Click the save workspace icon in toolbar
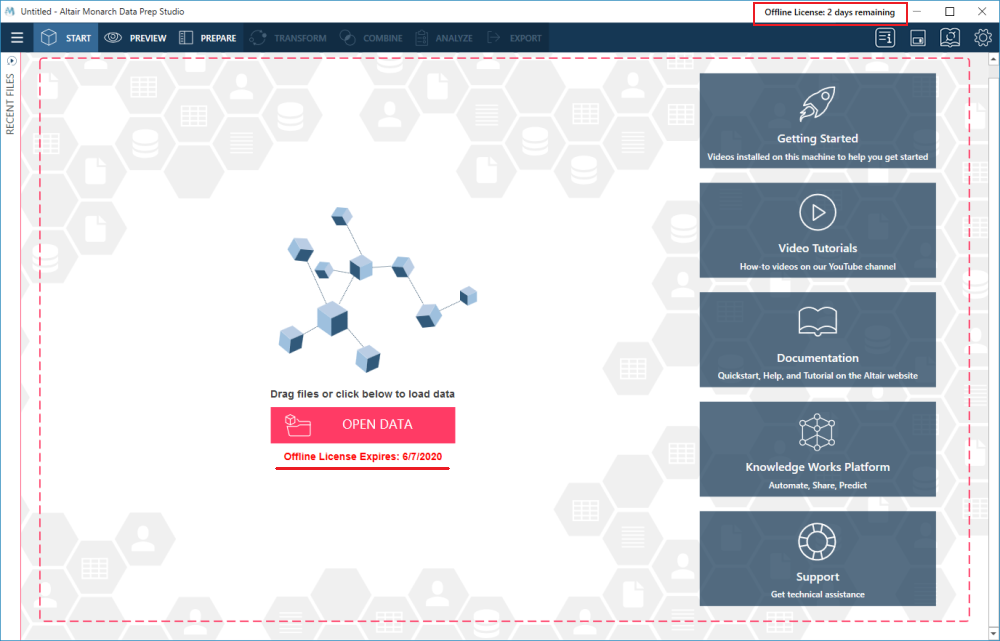Image resolution: width=1000 pixels, height=641 pixels. point(918,38)
